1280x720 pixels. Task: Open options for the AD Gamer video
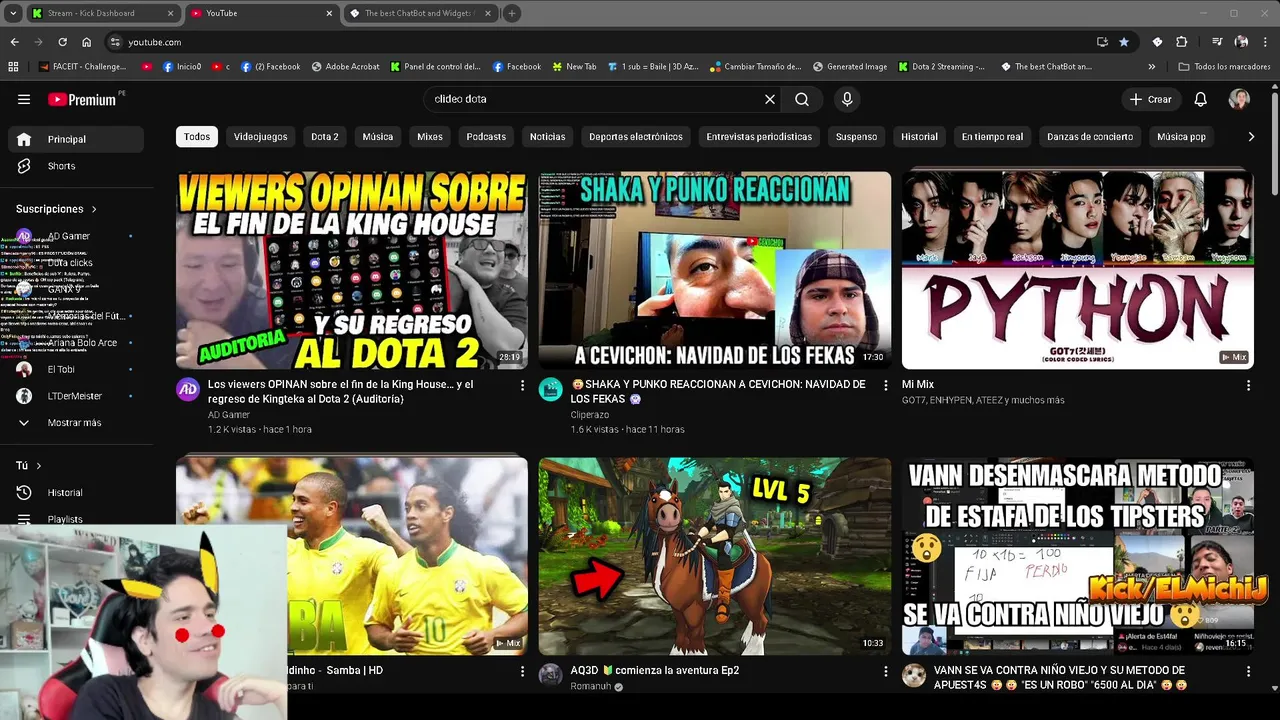[522, 385]
